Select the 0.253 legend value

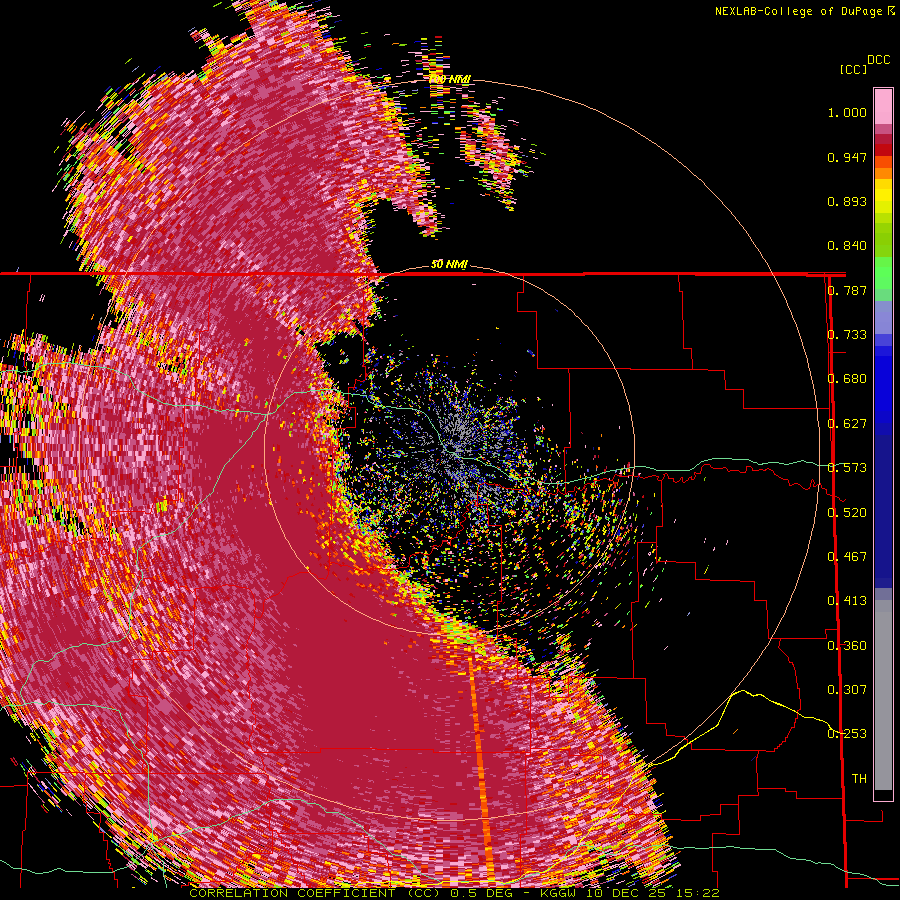[847, 734]
